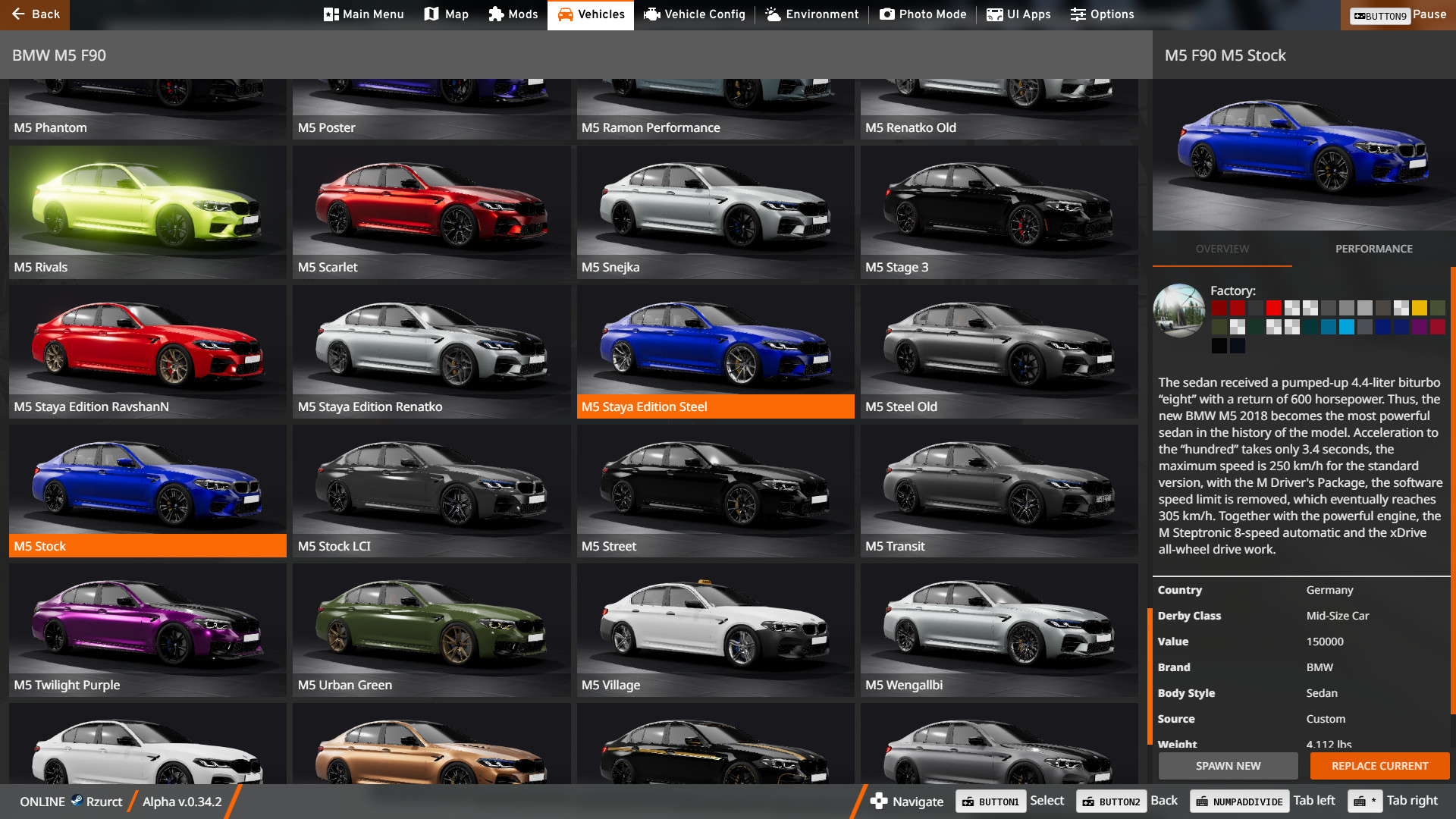Viewport: 1456px width, 819px height.
Task: Select the M5 Stage 3 car
Action: click(999, 212)
